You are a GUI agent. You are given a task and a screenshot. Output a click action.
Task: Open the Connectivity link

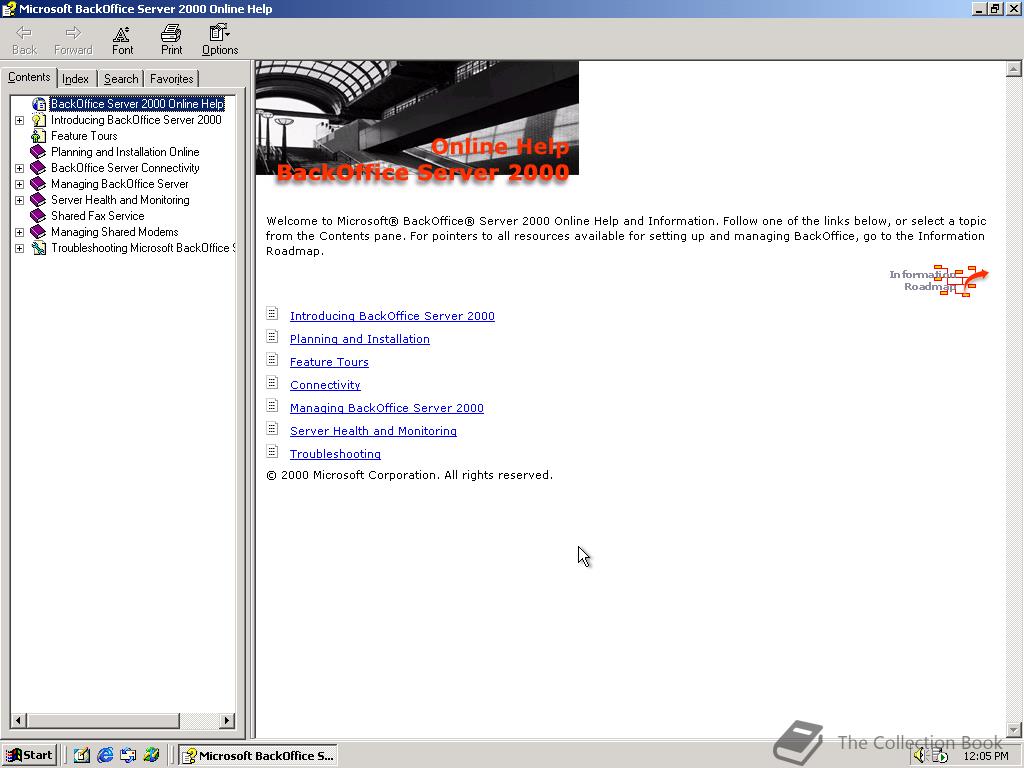coord(325,385)
